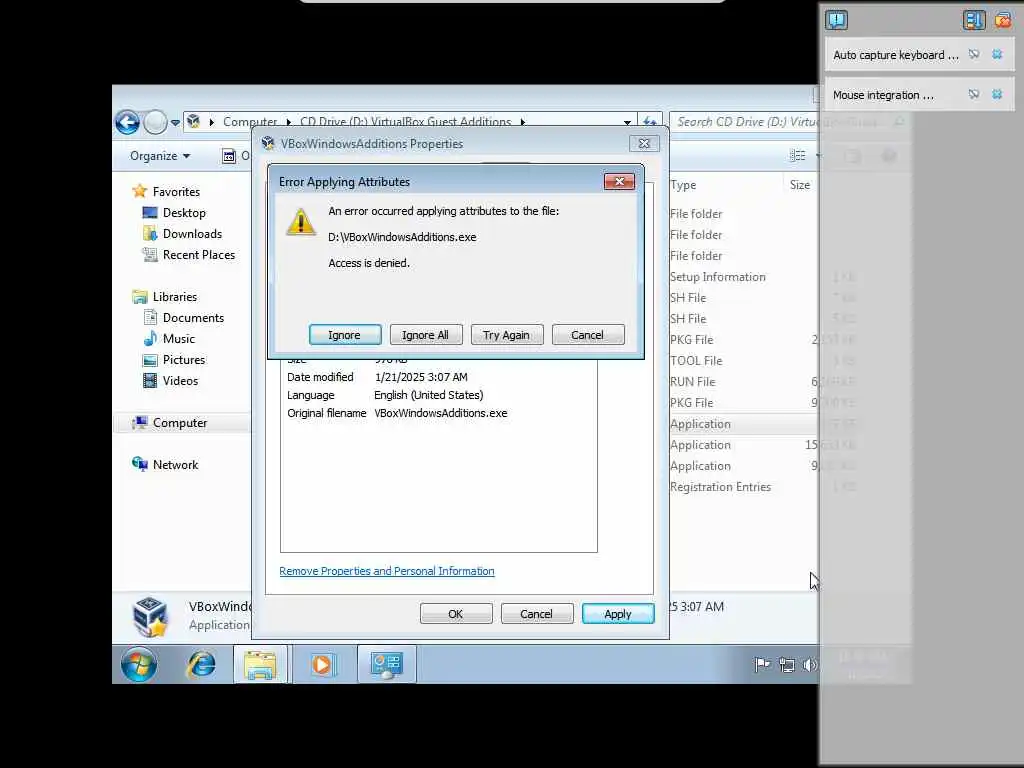1024x768 pixels.
Task: Click the Date modified value 1/21/2025 3:07 AM
Action: pos(421,377)
